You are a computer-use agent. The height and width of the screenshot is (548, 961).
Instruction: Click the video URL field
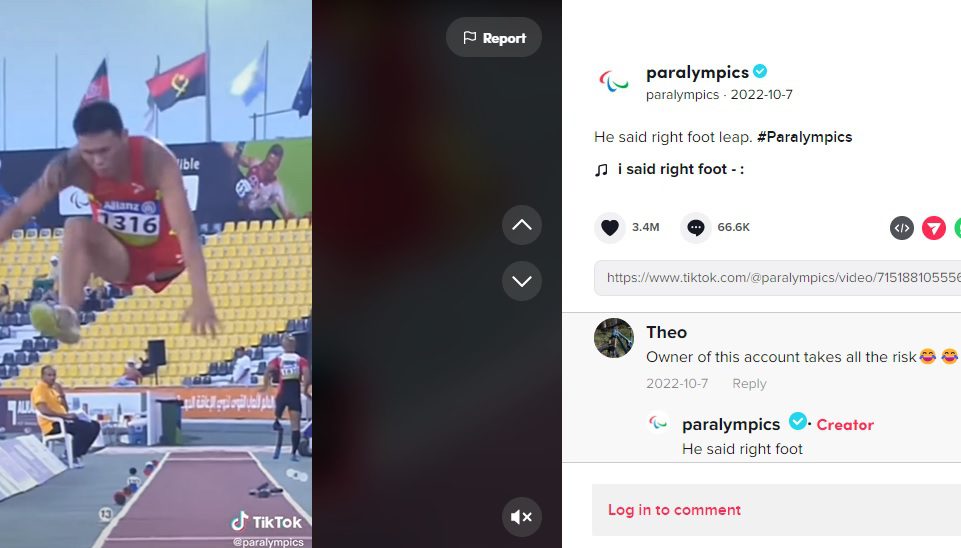[x=777, y=278]
